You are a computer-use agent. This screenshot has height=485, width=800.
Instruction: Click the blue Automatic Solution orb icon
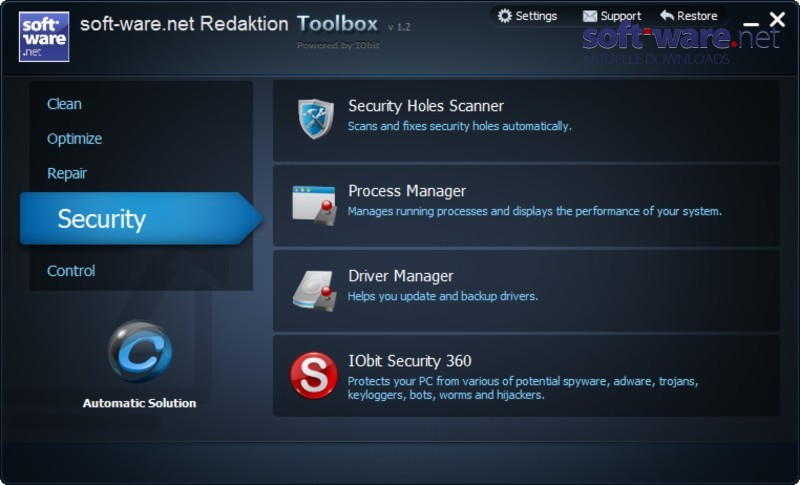click(140, 351)
